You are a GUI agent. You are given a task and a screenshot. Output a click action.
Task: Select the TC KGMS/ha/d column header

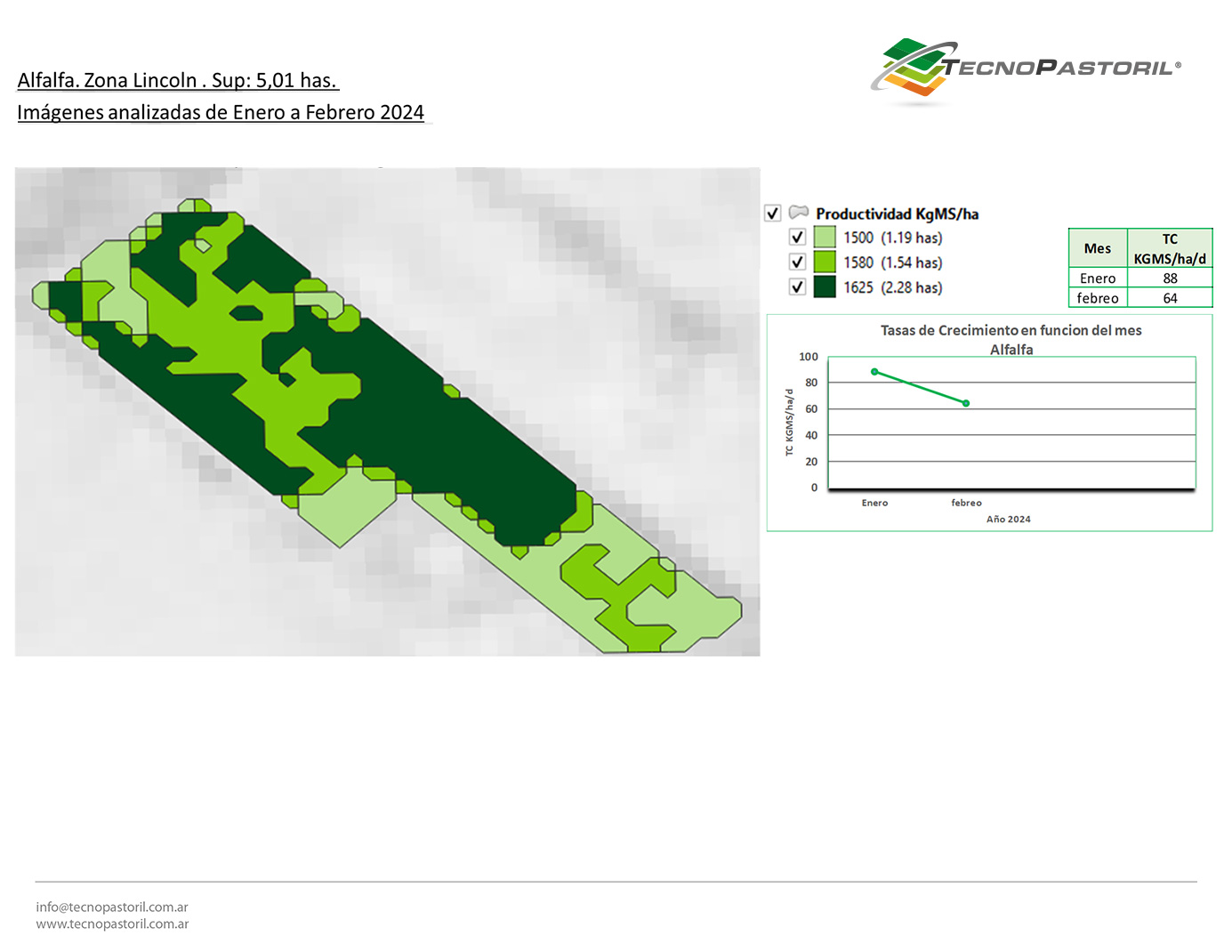click(1170, 248)
